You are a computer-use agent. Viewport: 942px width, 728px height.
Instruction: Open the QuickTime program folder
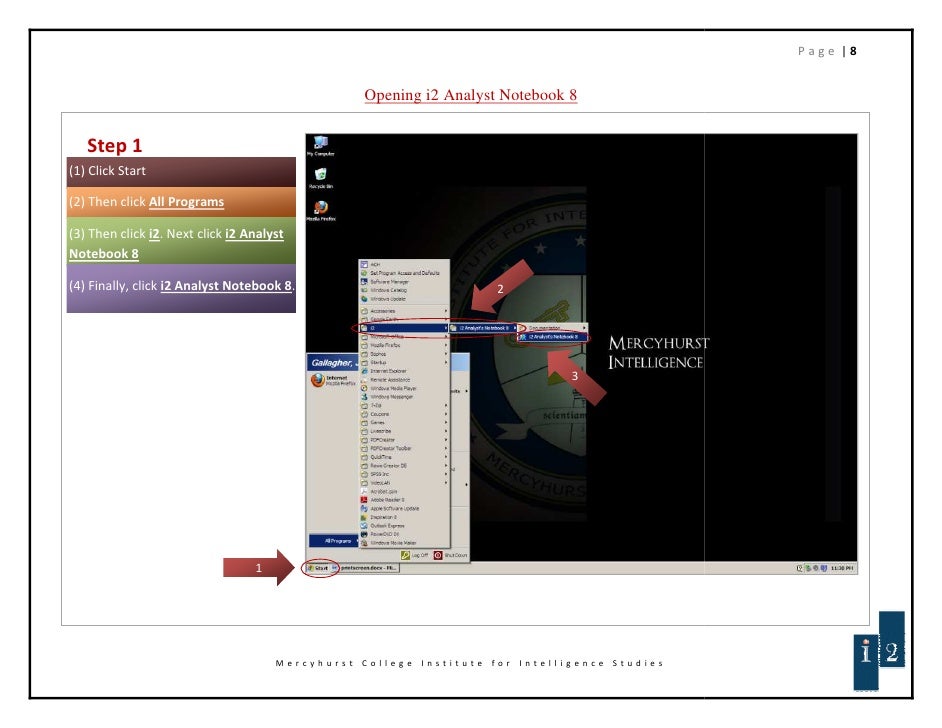(404, 457)
